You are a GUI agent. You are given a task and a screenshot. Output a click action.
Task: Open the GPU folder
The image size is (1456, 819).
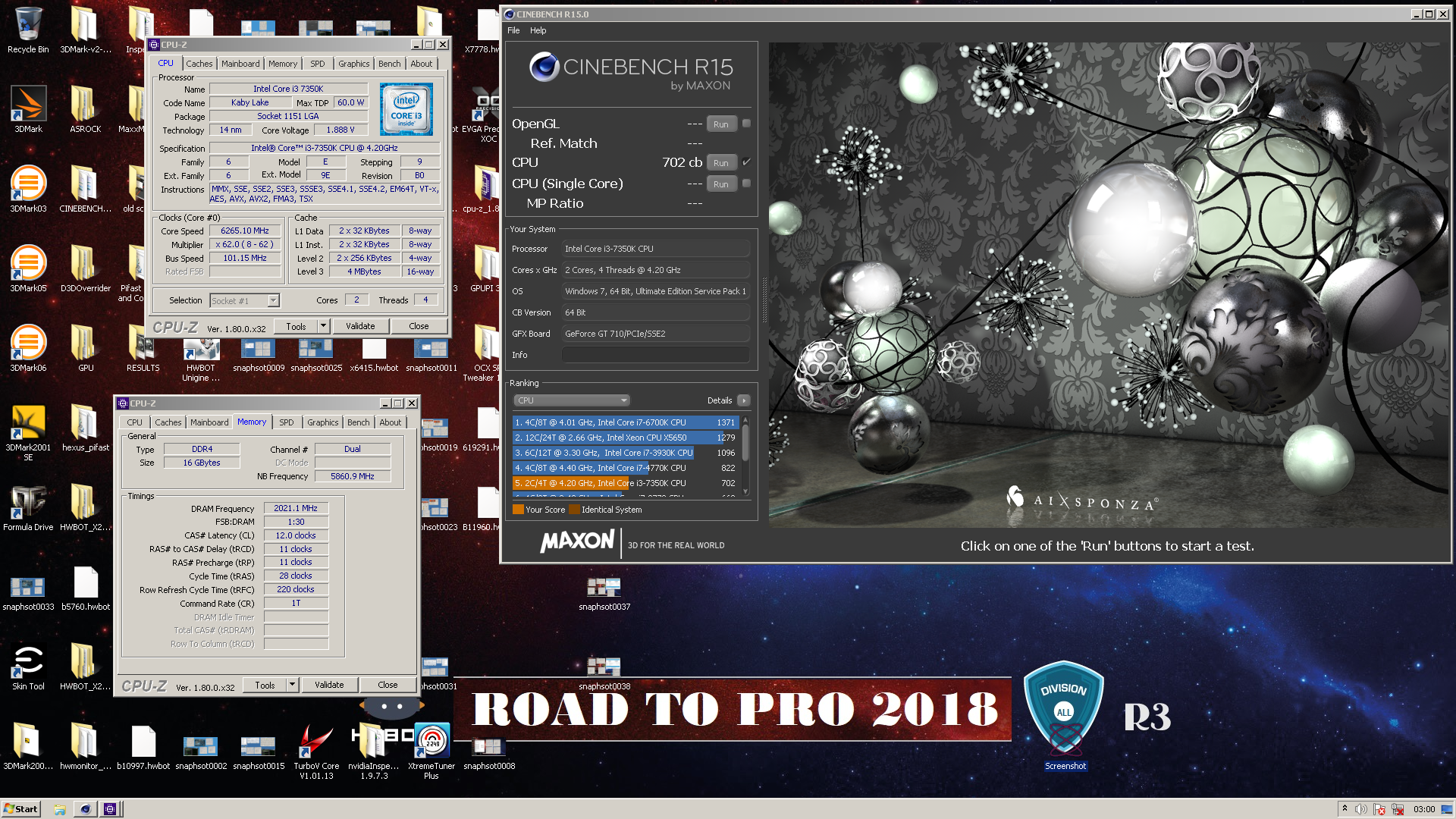(85, 349)
